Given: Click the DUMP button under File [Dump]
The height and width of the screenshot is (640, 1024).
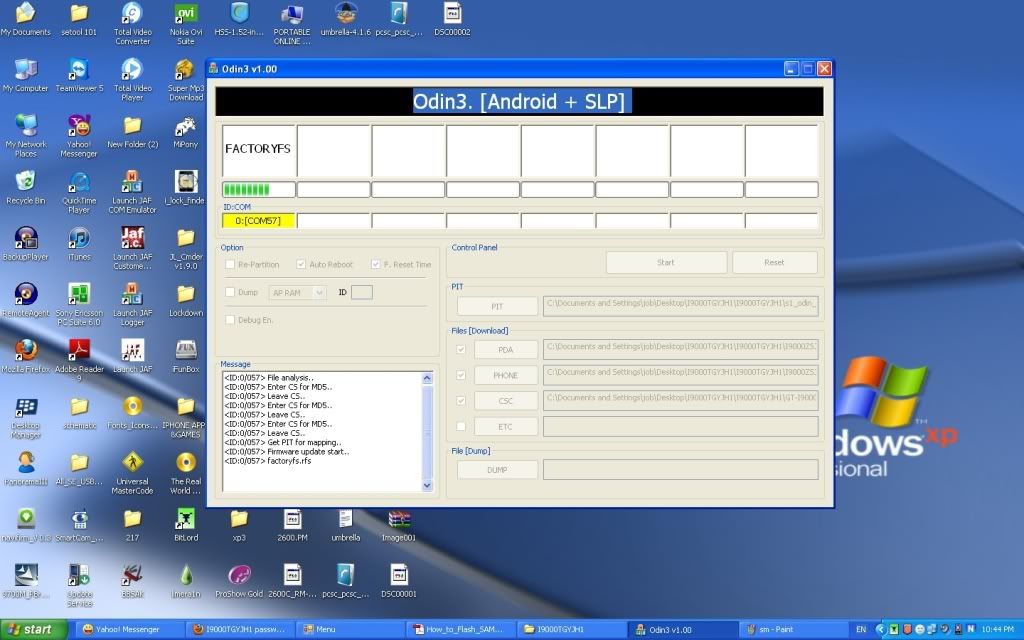Looking at the screenshot, I should 498,470.
